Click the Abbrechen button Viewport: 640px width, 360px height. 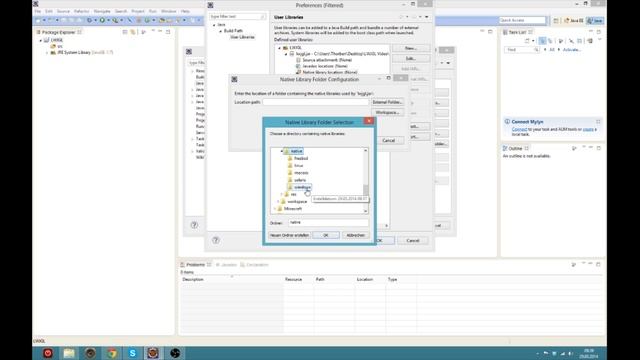click(x=355, y=236)
